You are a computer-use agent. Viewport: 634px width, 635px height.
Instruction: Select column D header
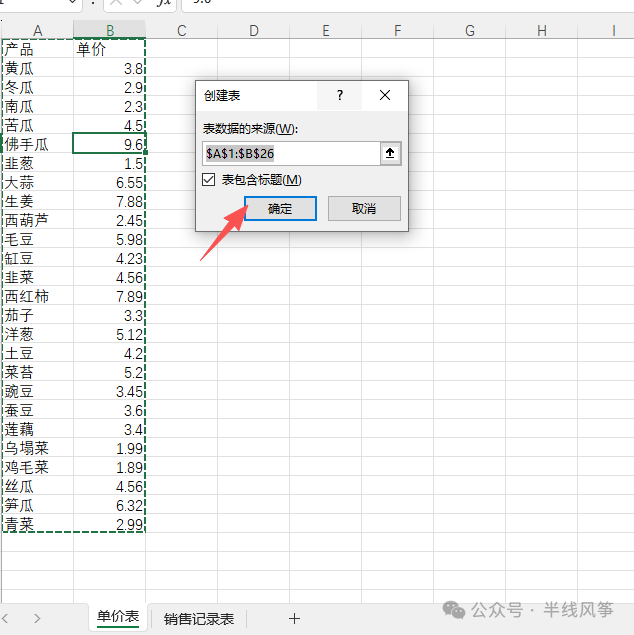coord(253,30)
